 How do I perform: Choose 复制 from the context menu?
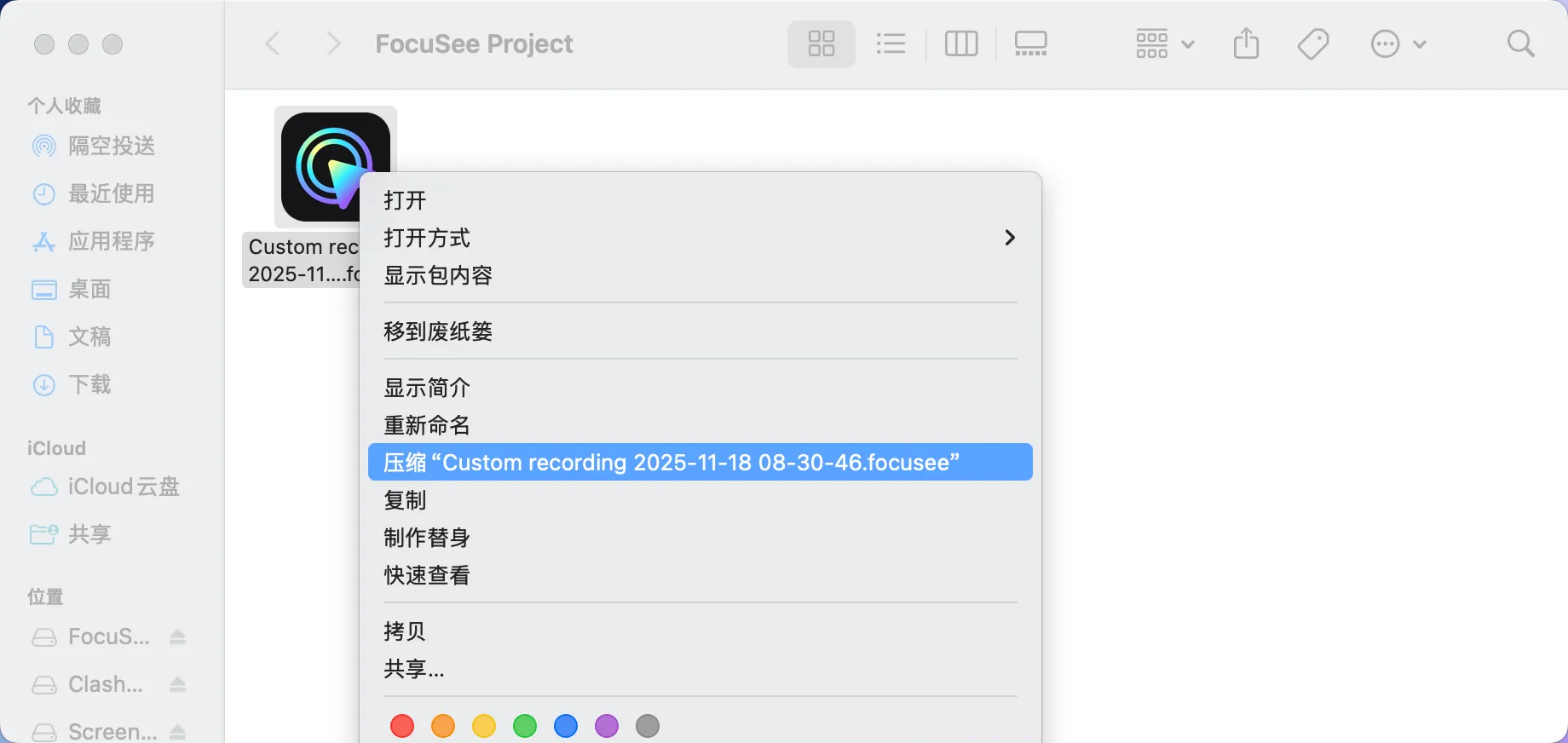(700, 500)
